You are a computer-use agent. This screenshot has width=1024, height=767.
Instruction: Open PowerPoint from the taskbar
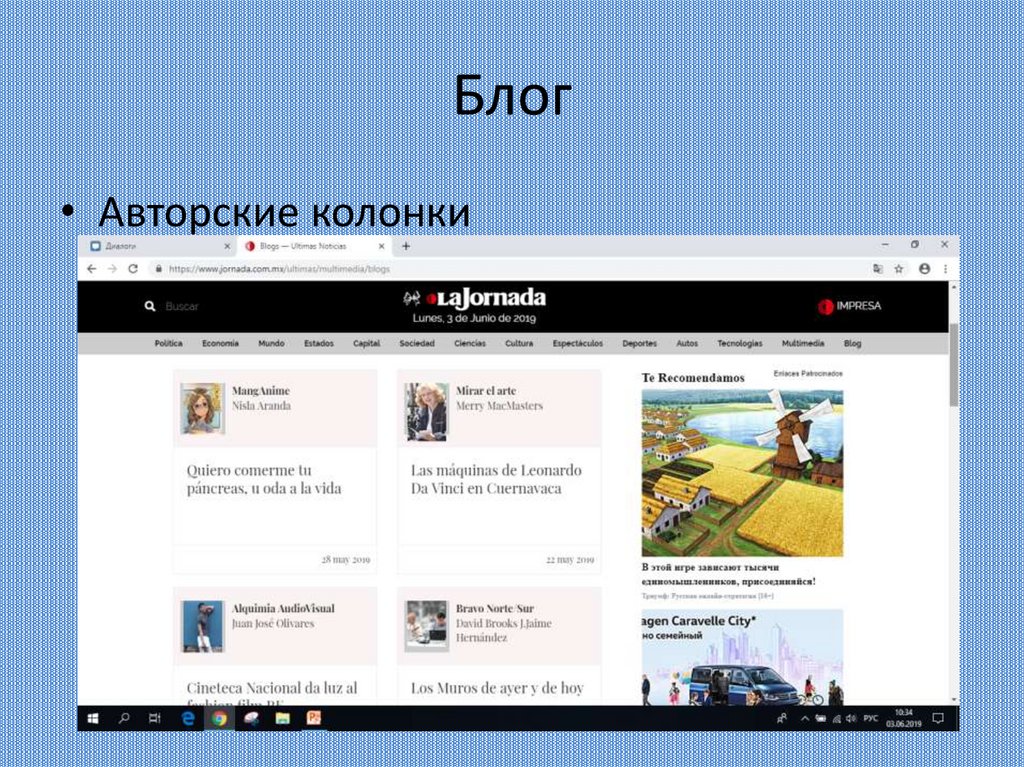coord(313,718)
